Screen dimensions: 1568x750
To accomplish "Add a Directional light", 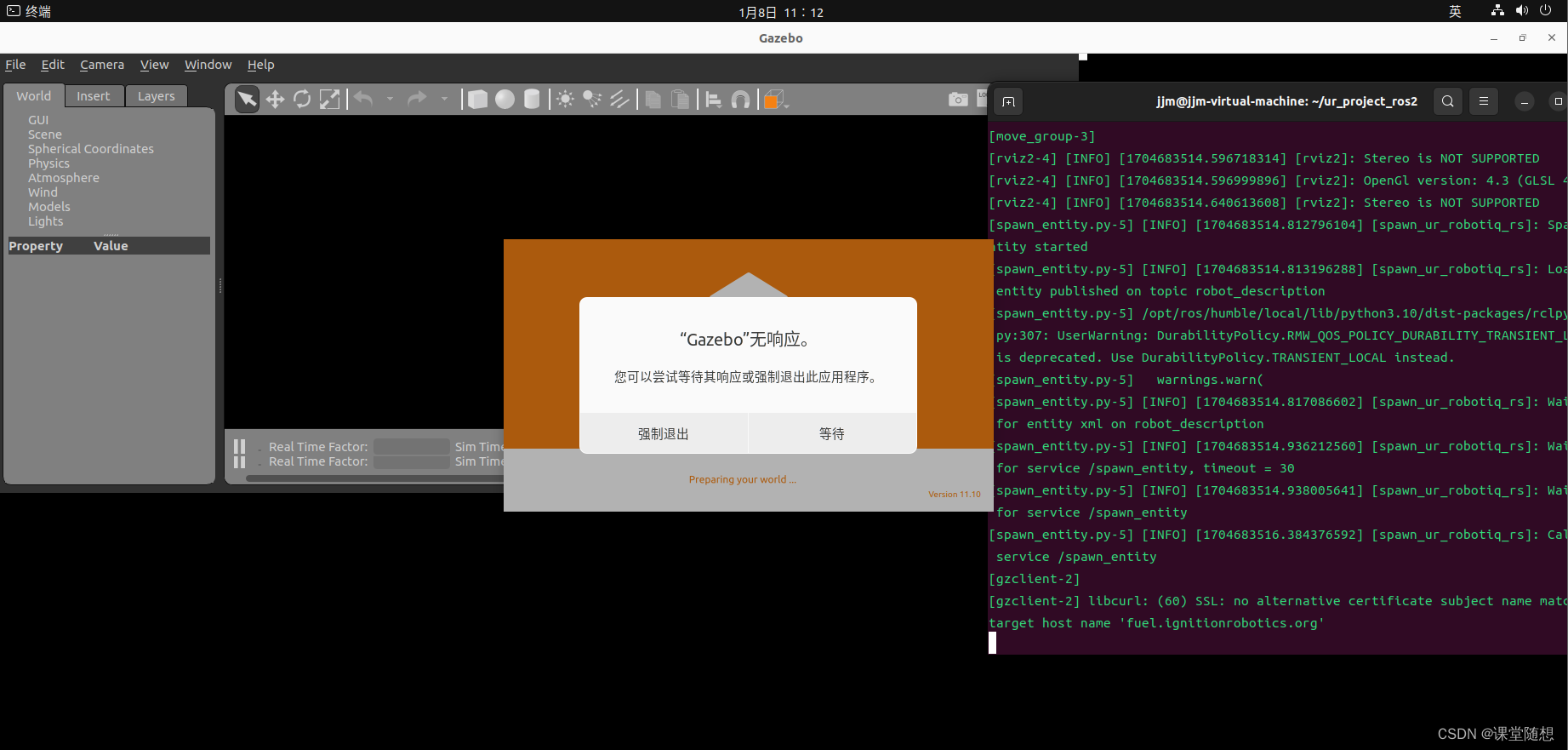I will [x=619, y=100].
